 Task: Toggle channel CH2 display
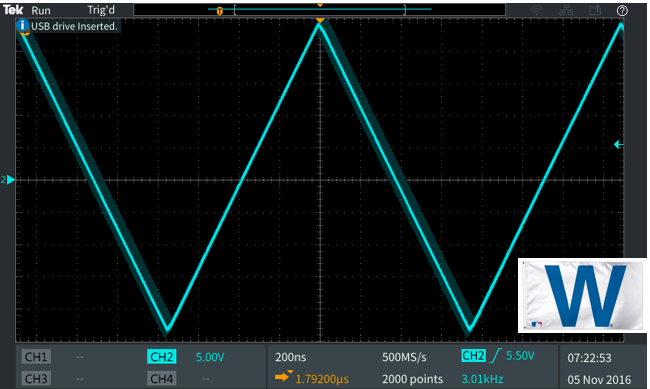point(161,357)
